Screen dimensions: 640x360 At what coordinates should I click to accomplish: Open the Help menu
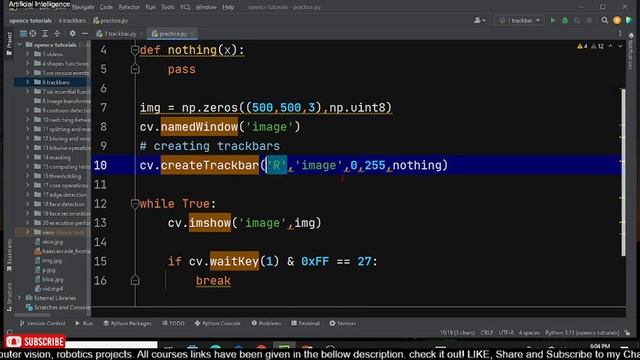pos(228,7)
